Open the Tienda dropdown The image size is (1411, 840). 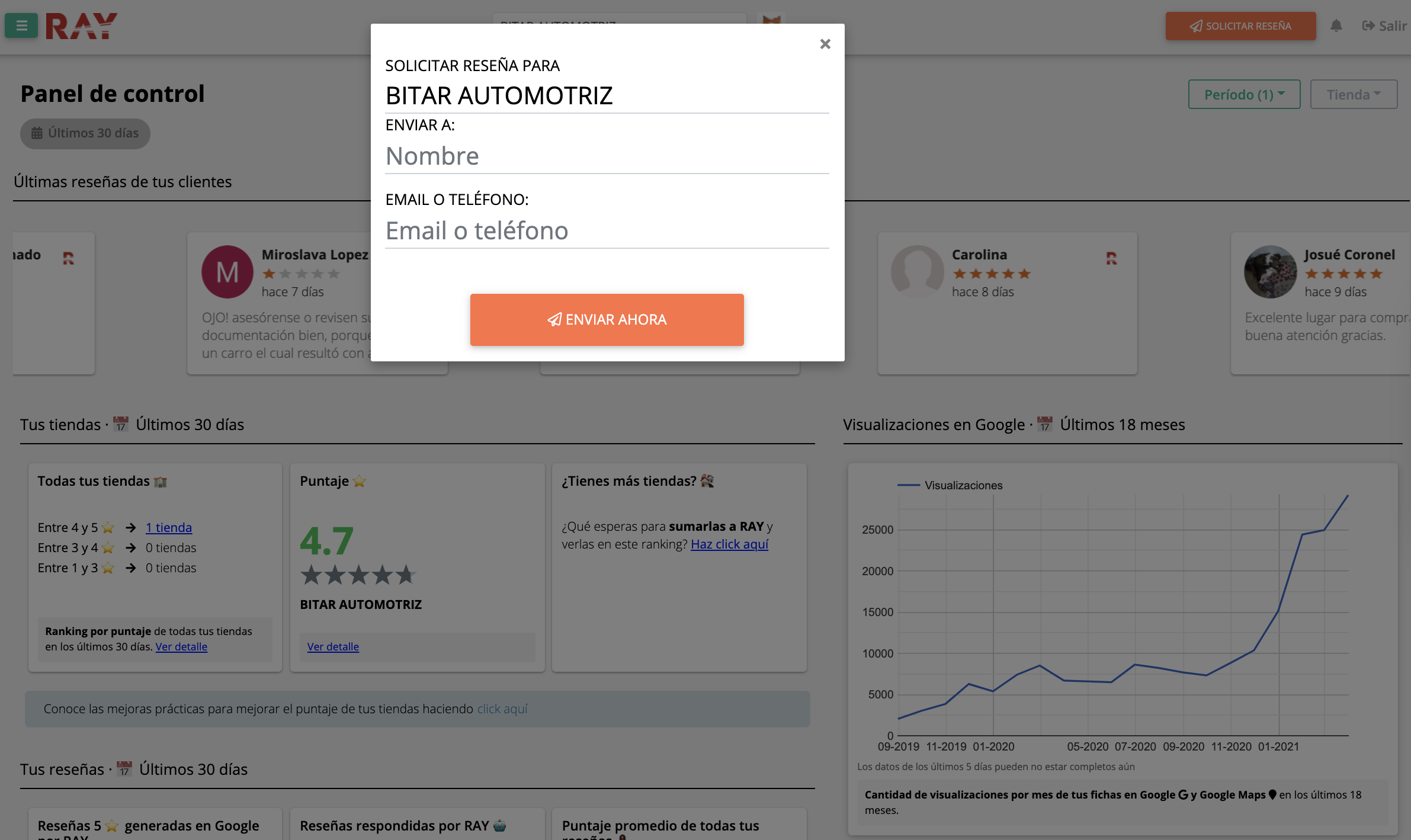(1354, 94)
